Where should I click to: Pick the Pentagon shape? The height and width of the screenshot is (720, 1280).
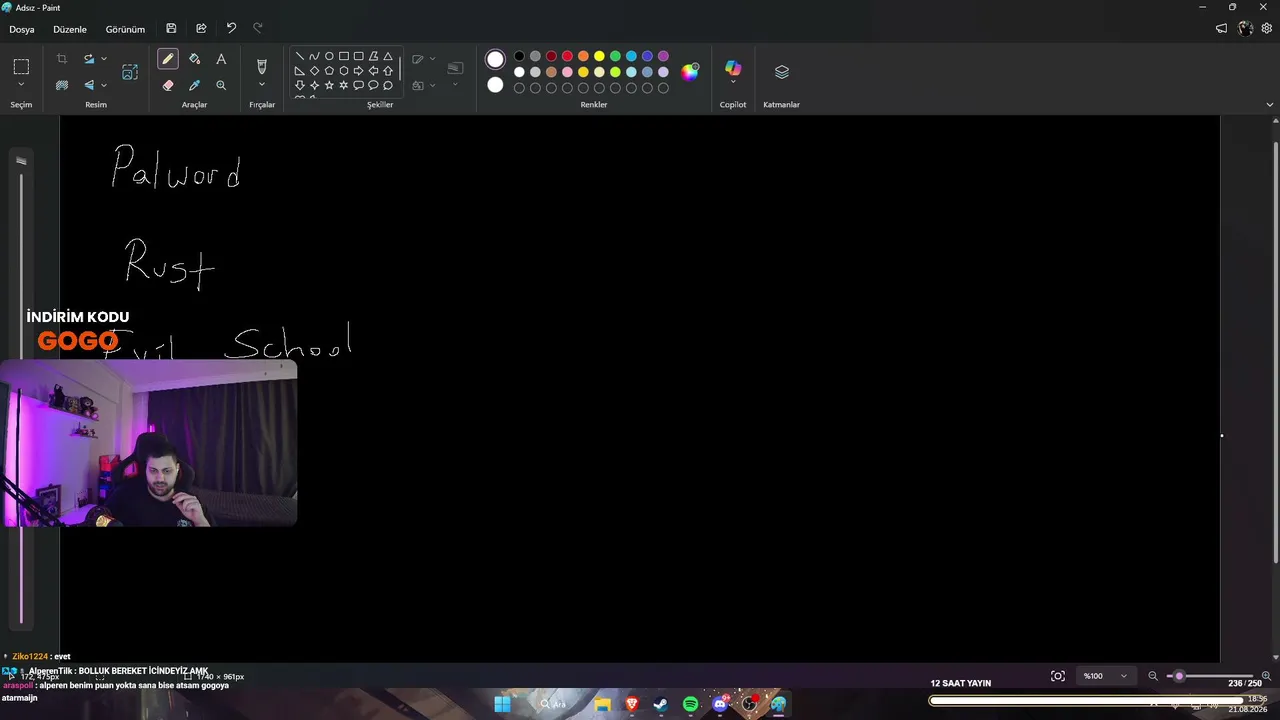[x=329, y=71]
